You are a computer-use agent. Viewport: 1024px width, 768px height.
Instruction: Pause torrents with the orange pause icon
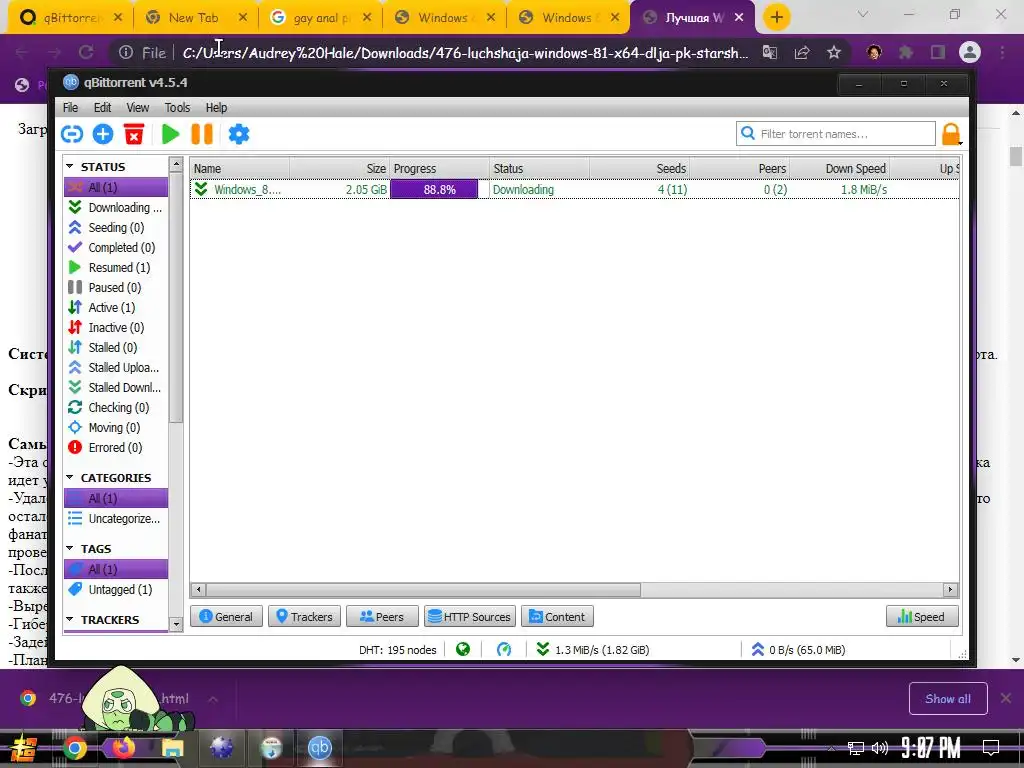click(202, 134)
